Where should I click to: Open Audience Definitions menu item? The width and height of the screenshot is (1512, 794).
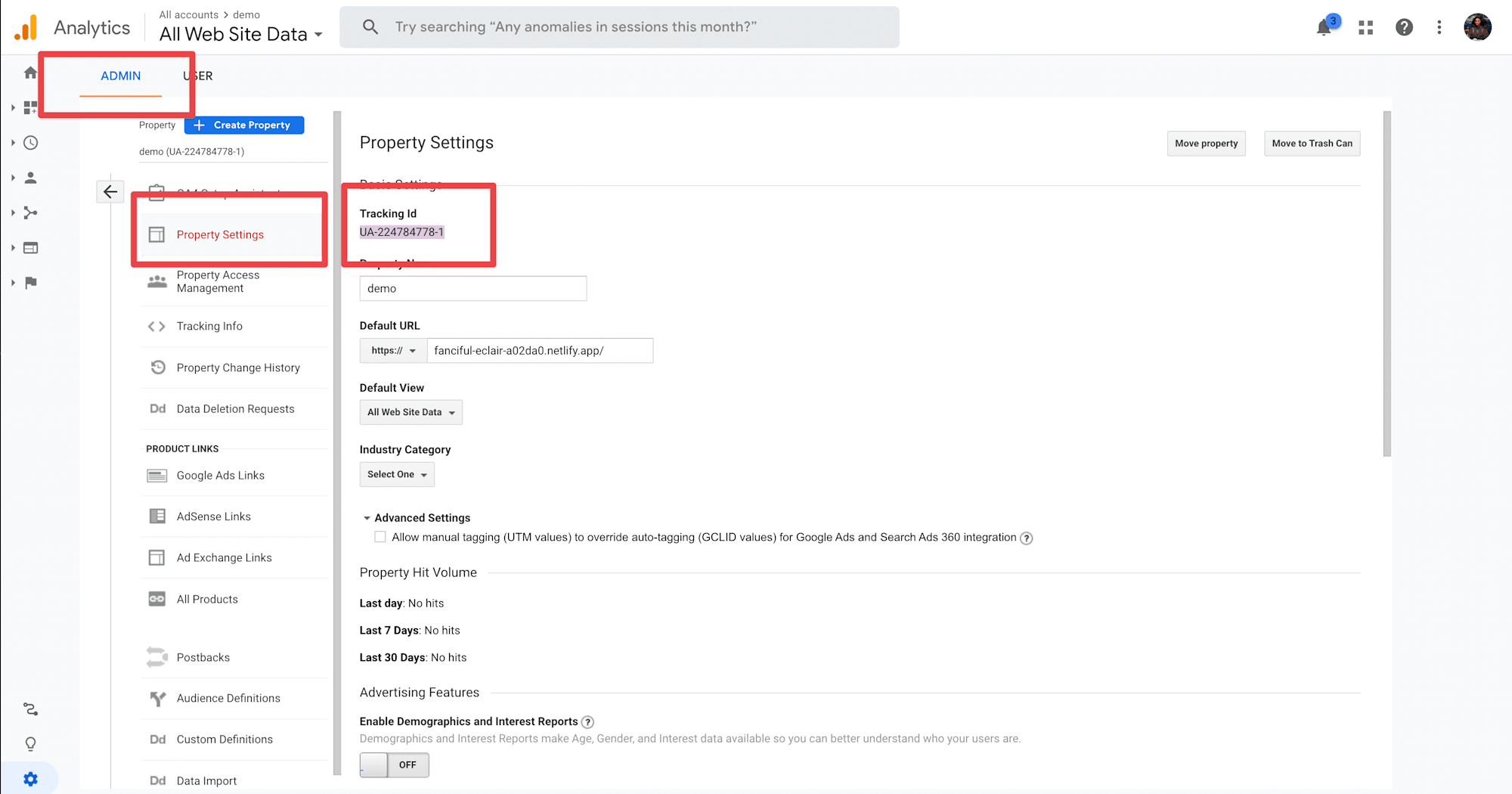[x=234, y=699]
